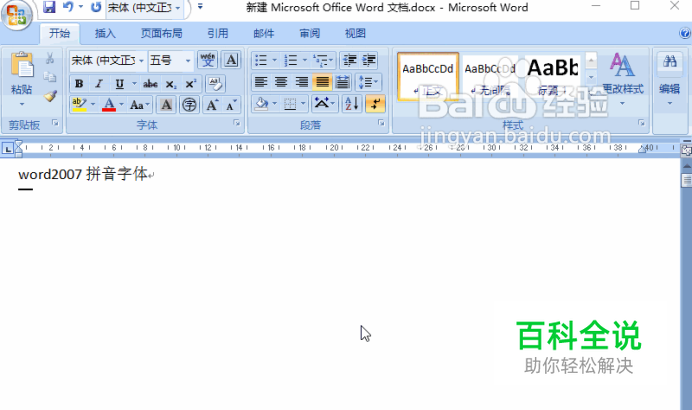Screen dimensions: 692x410
Task: Open the 编辑 (Editing) group menu
Action: tap(669, 79)
